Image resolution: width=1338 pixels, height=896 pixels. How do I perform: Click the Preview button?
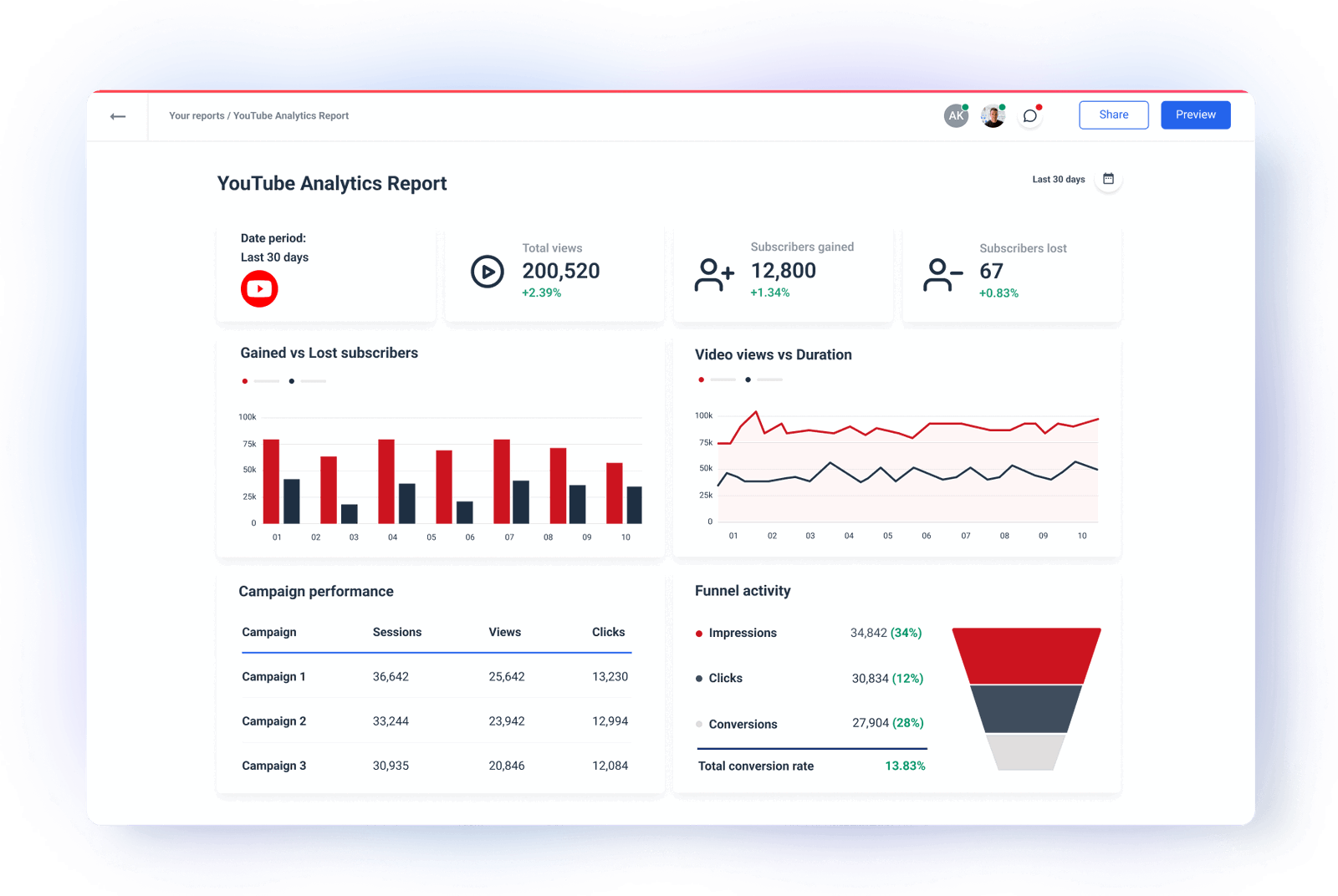pyautogui.click(x=1195, y=115)
